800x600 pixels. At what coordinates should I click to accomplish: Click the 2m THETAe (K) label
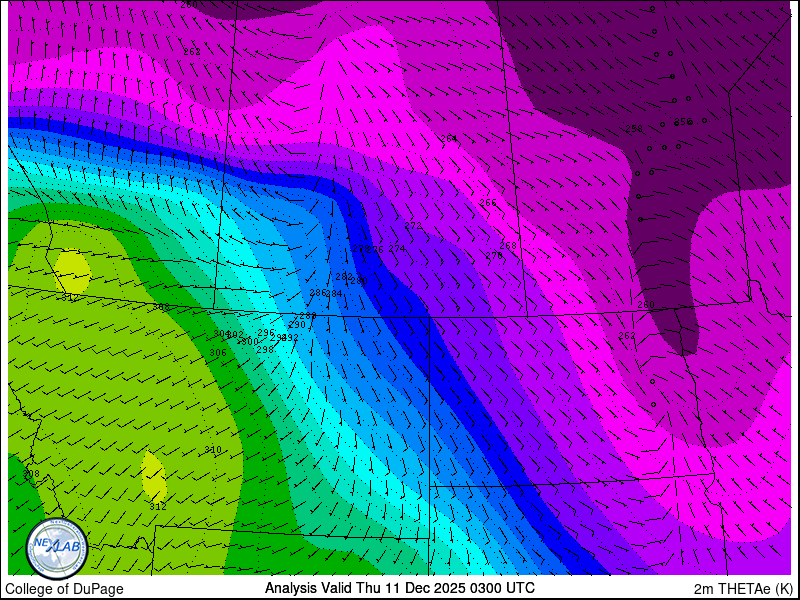click(744, 588)
